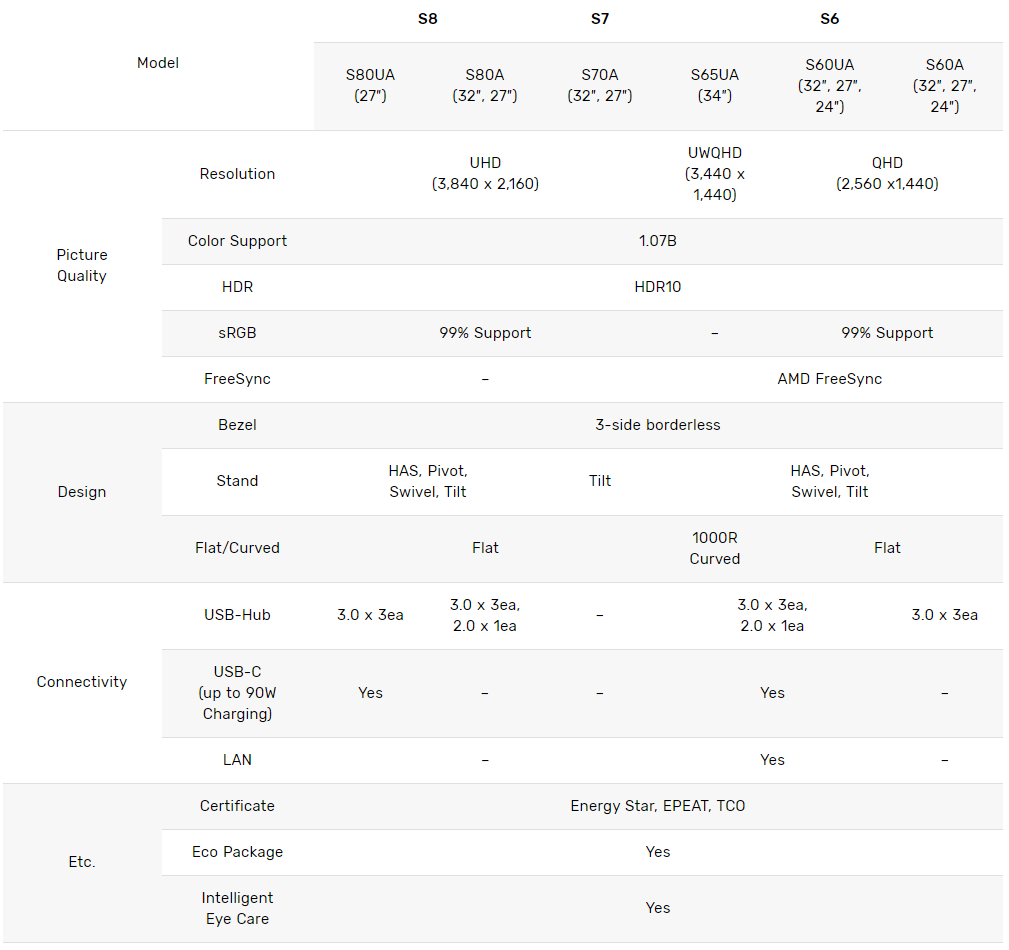Click the UWQHD resolution cell
The width and height of the screenshot is (1009, 950).
[714, 174]
